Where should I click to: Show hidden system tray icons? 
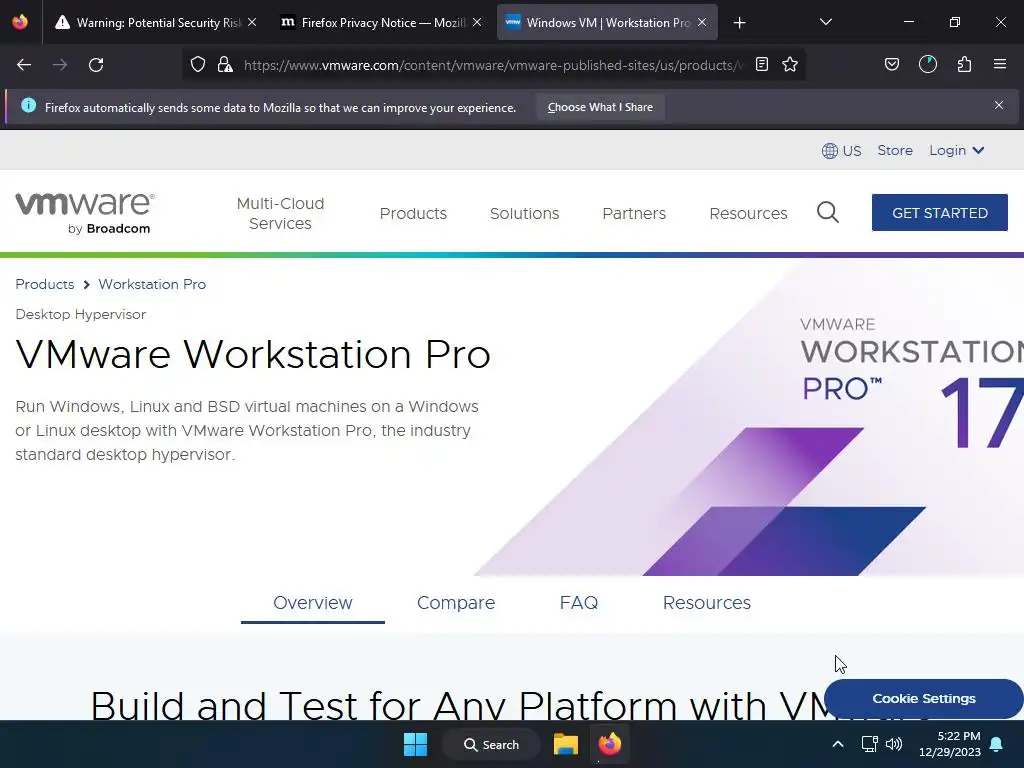pos(838,744)
